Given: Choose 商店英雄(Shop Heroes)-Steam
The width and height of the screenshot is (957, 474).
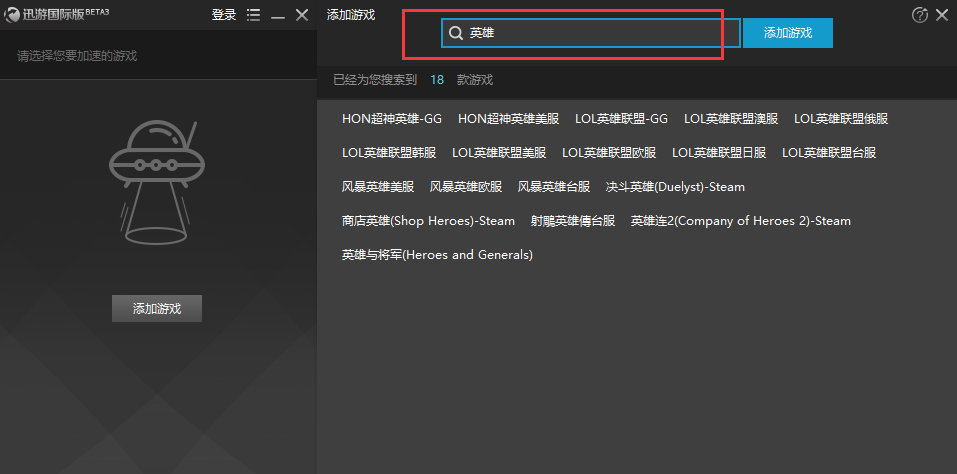Looking at the screenshot, I should 428,221.
